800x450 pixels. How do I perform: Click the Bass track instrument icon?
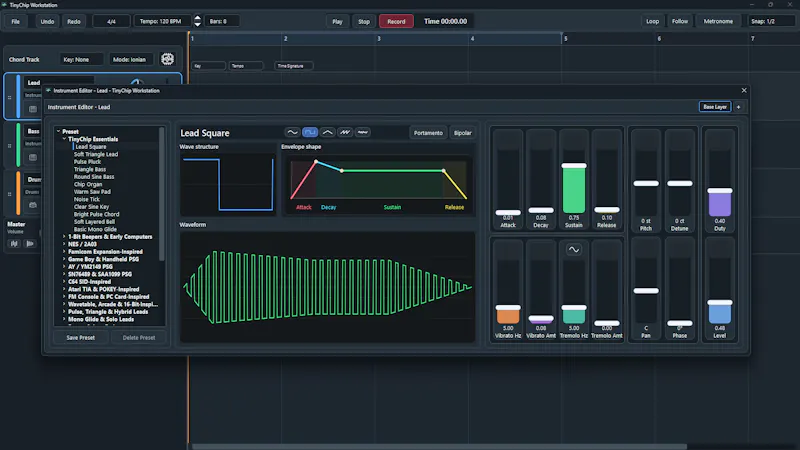click(33, 157)
